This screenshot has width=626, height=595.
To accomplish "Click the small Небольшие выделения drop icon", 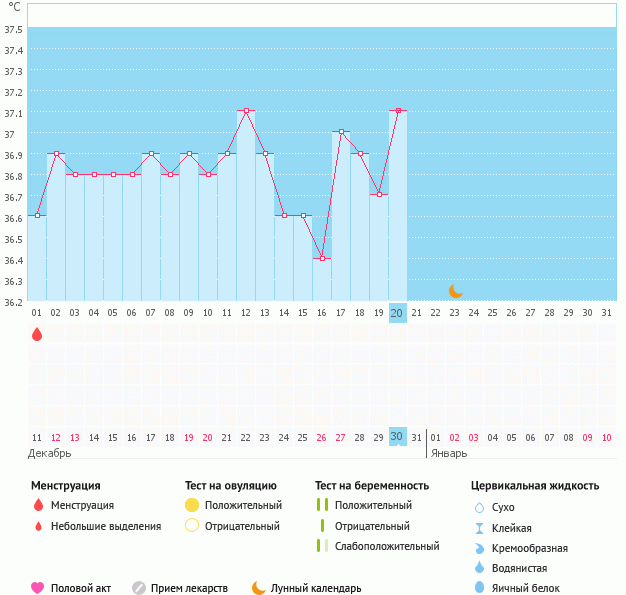I will [38, 526].
